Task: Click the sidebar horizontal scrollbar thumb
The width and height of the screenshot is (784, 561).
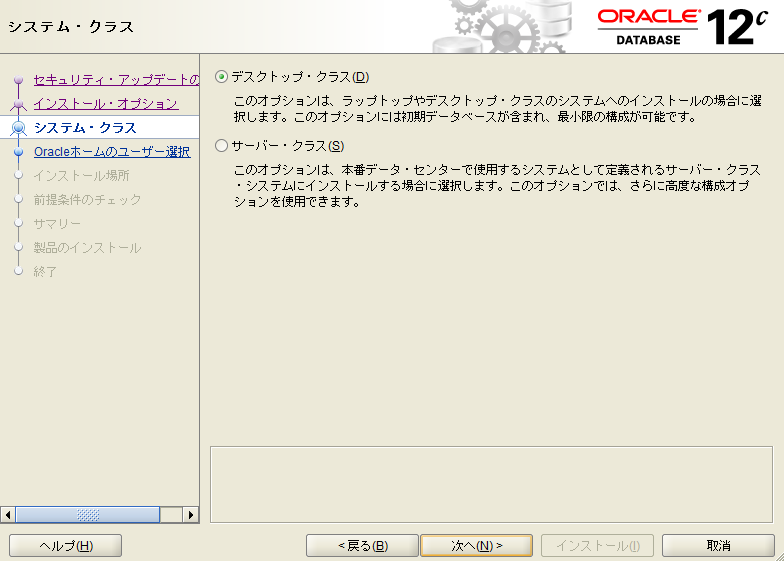Action: pos(88,514)
